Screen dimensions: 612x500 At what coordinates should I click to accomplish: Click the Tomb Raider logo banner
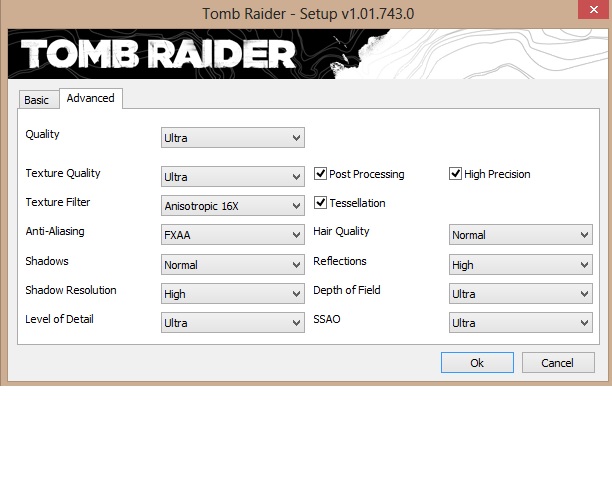(x=308, y=54)
